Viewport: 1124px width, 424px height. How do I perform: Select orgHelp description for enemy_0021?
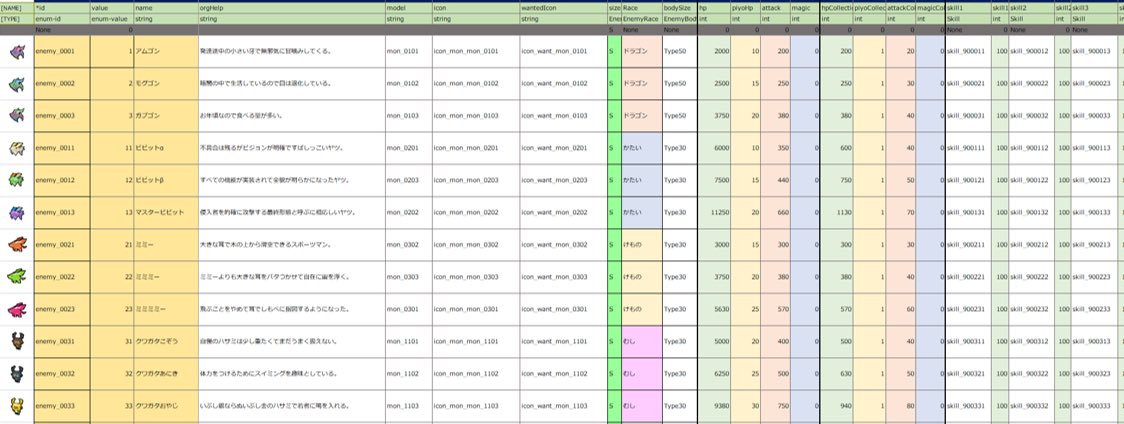point(291,245)
